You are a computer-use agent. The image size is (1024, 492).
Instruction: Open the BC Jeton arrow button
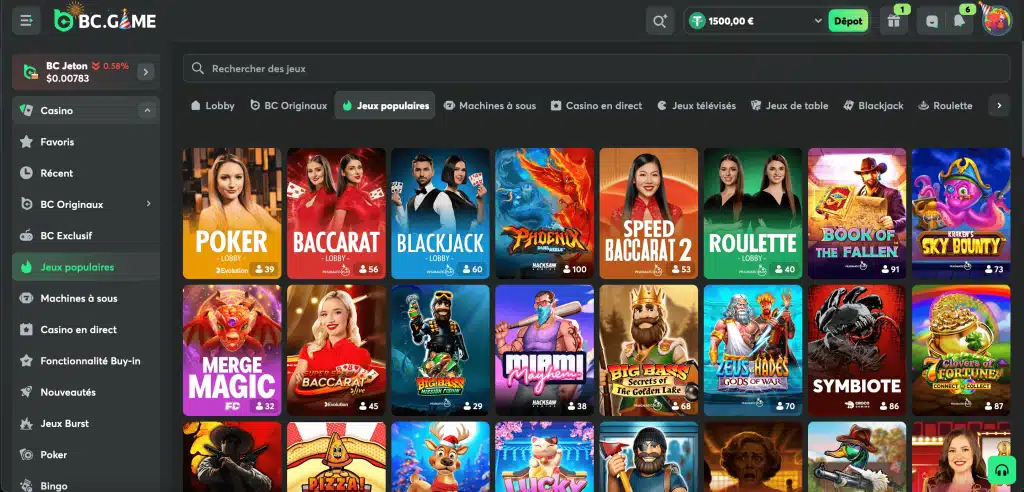coord(146,72)
